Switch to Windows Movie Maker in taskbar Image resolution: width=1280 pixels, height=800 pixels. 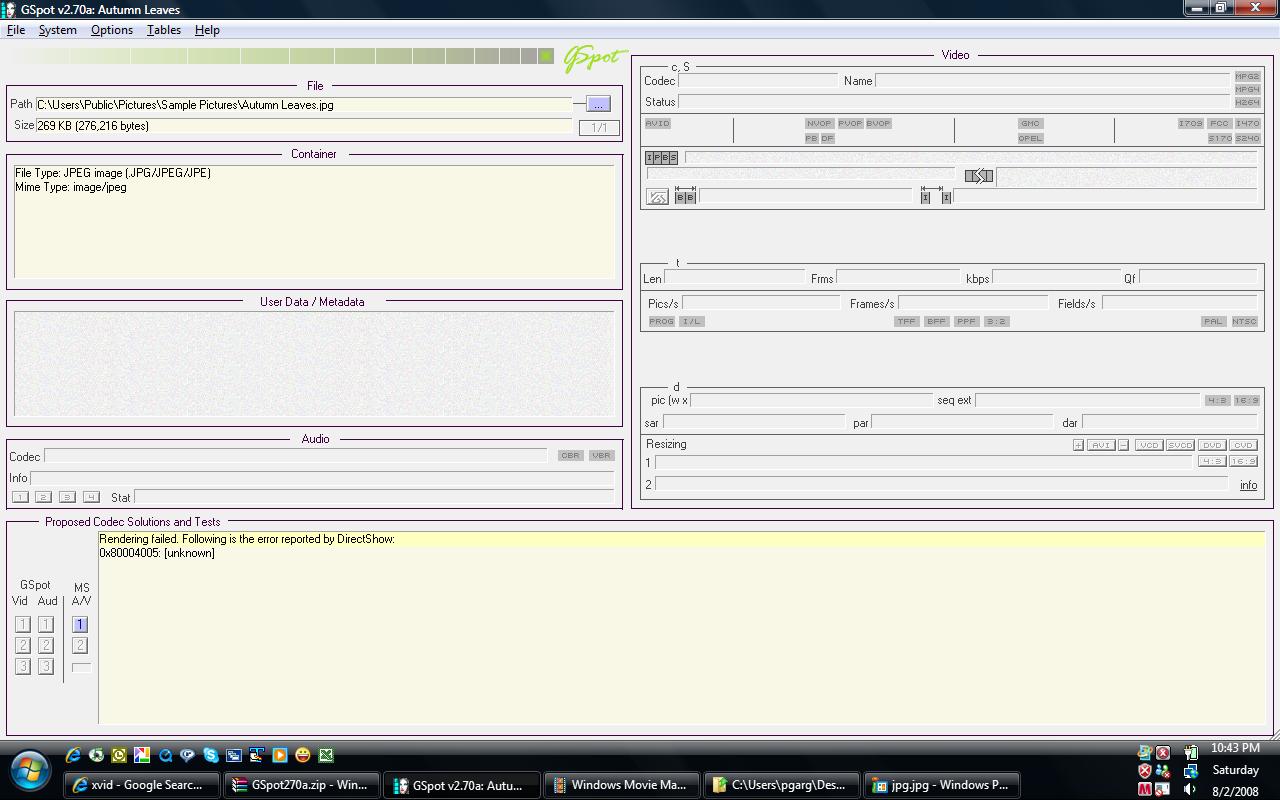click(621, 785)
